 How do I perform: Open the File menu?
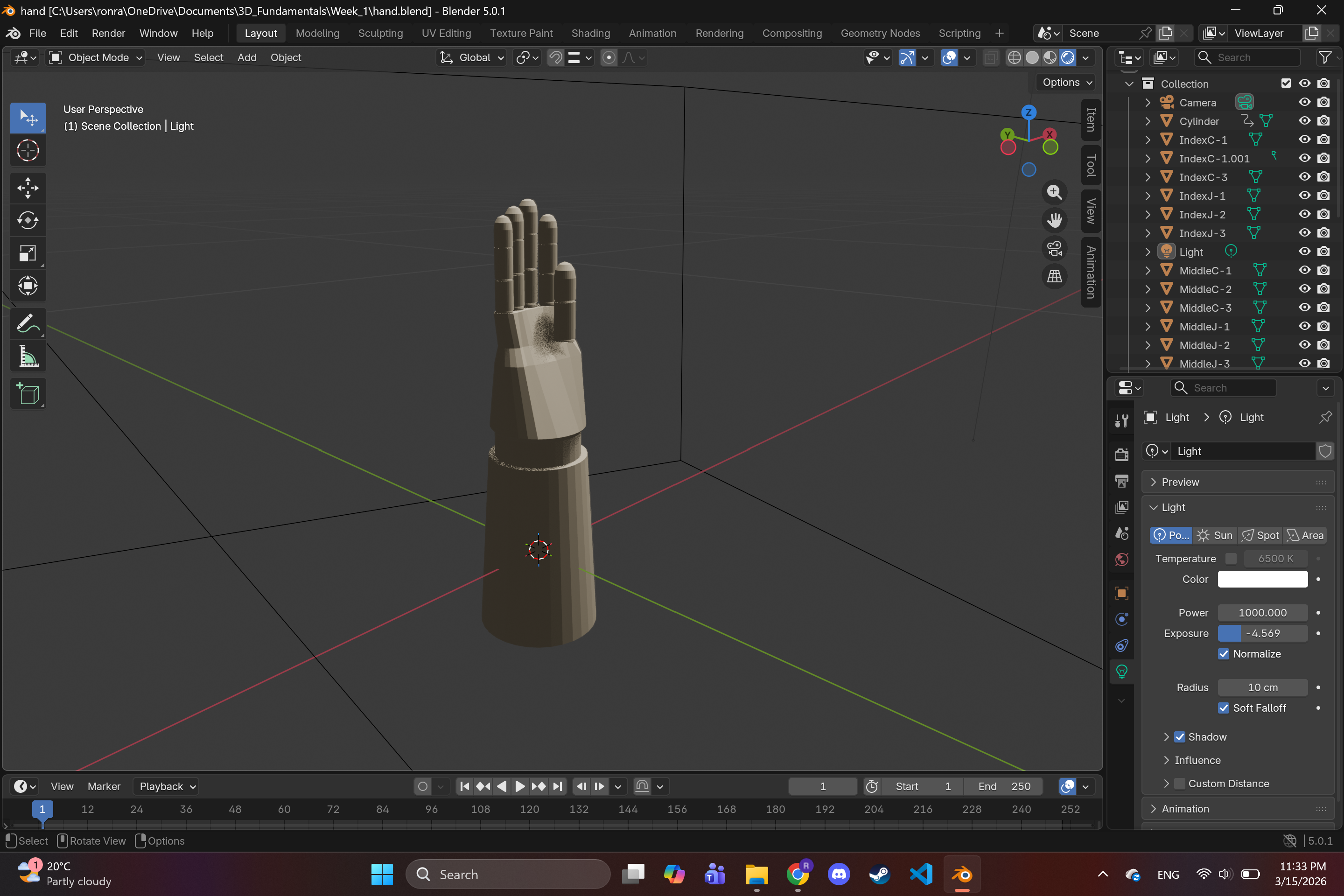(x=38, y=33)
